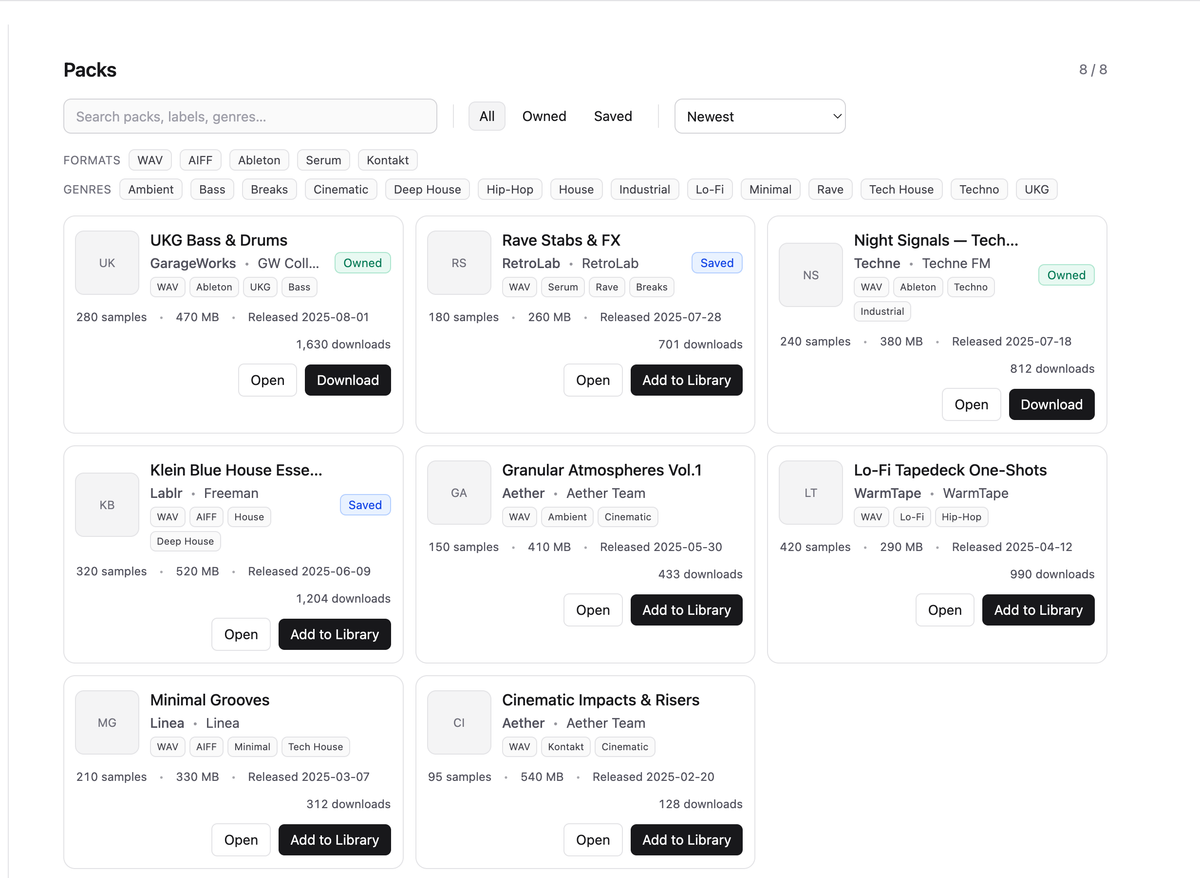Viewport: 1200px width, 878px height.
Task: Click the CI thumbnail for Cinematic Impacts
Action: tap(459, 723)
